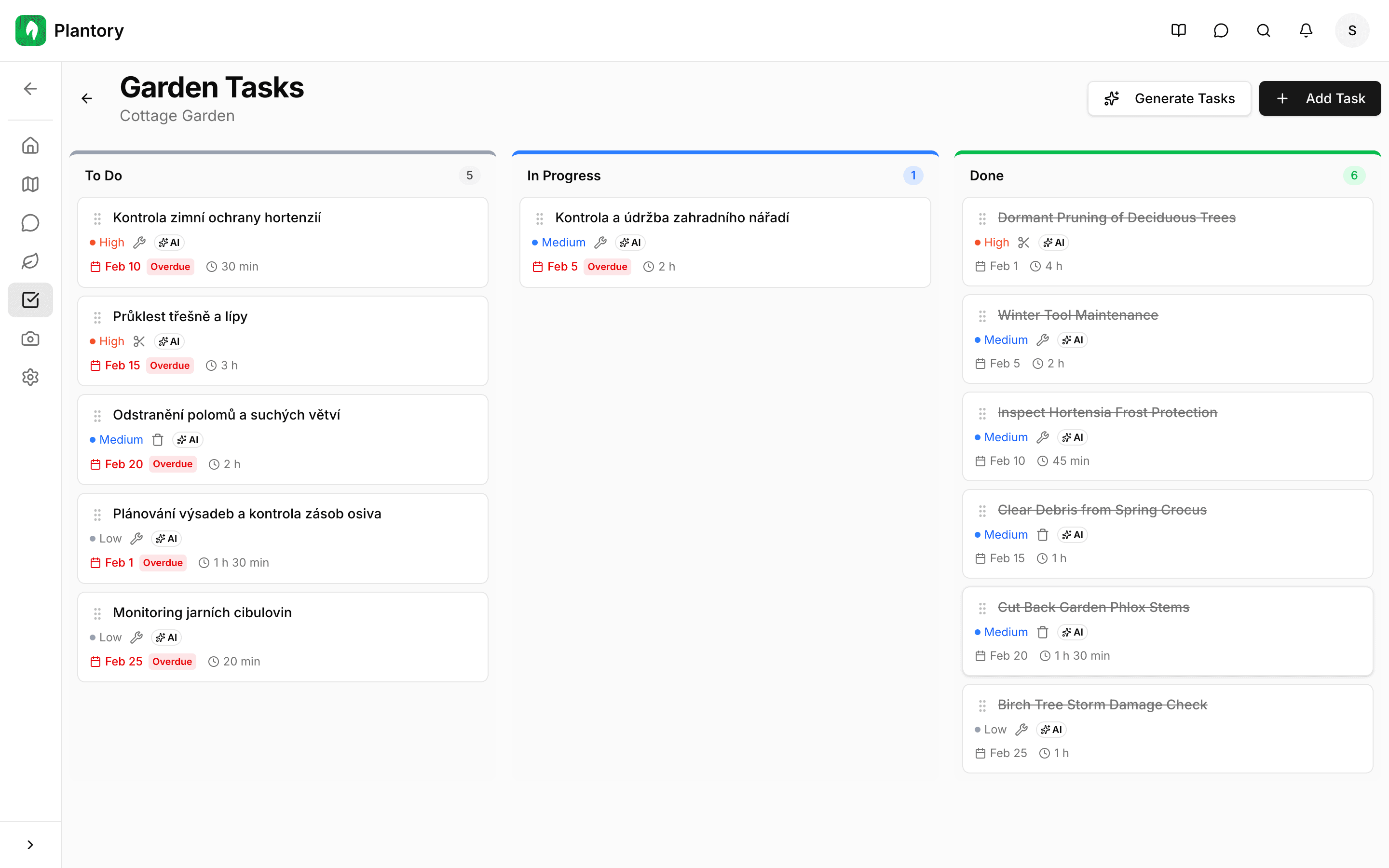The image size is (1389, 868).
Task: Expand the collapsed sidebar with the bottom chevron
Action: (30, 844)
